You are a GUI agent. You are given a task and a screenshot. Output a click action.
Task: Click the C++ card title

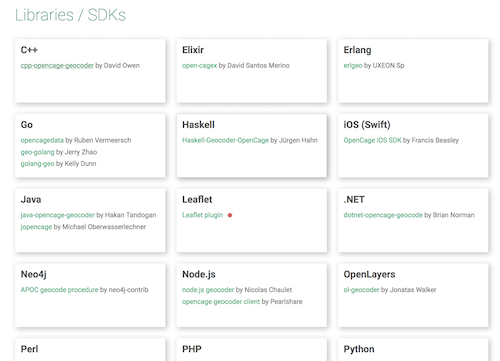29,50
